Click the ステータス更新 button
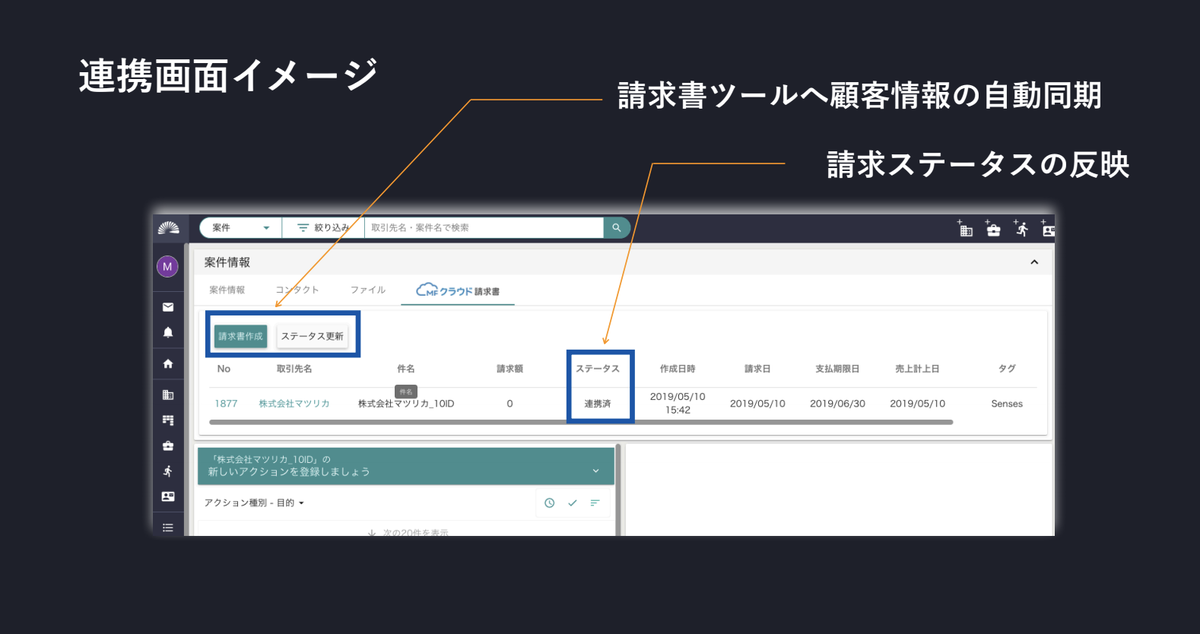1200x634 pixels. [x=312, y=336]
